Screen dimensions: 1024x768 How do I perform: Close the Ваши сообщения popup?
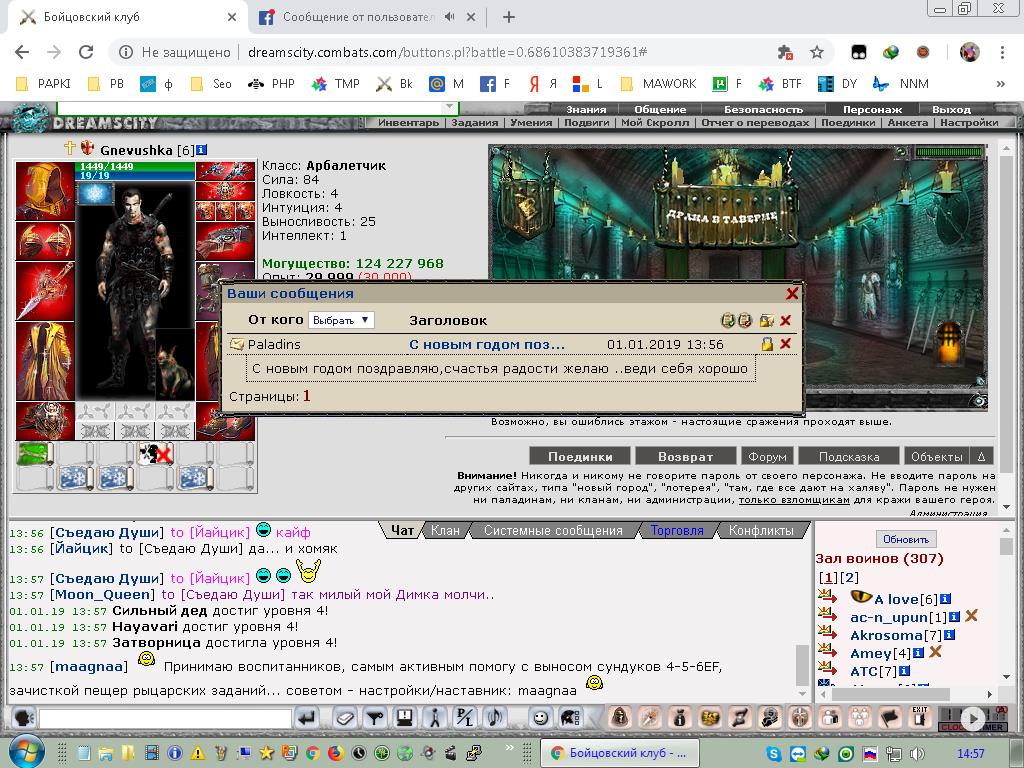[x=792, y=294]
